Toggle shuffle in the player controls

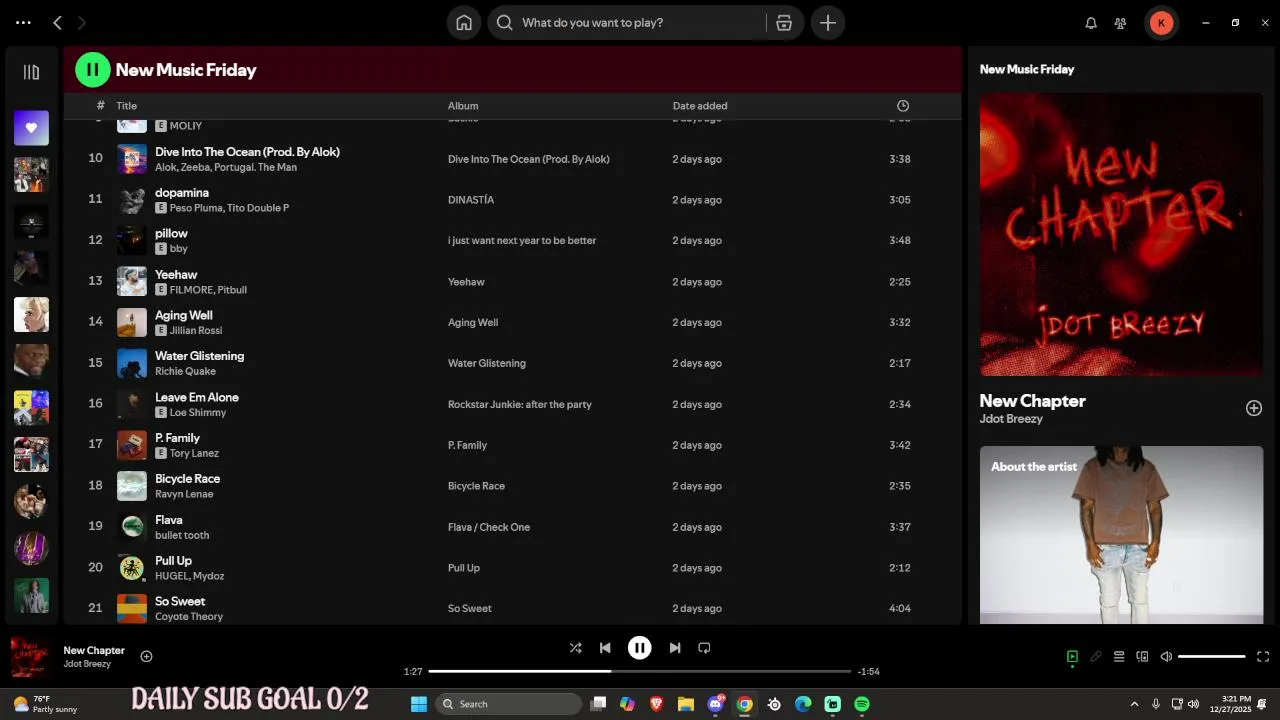point(575,648)
